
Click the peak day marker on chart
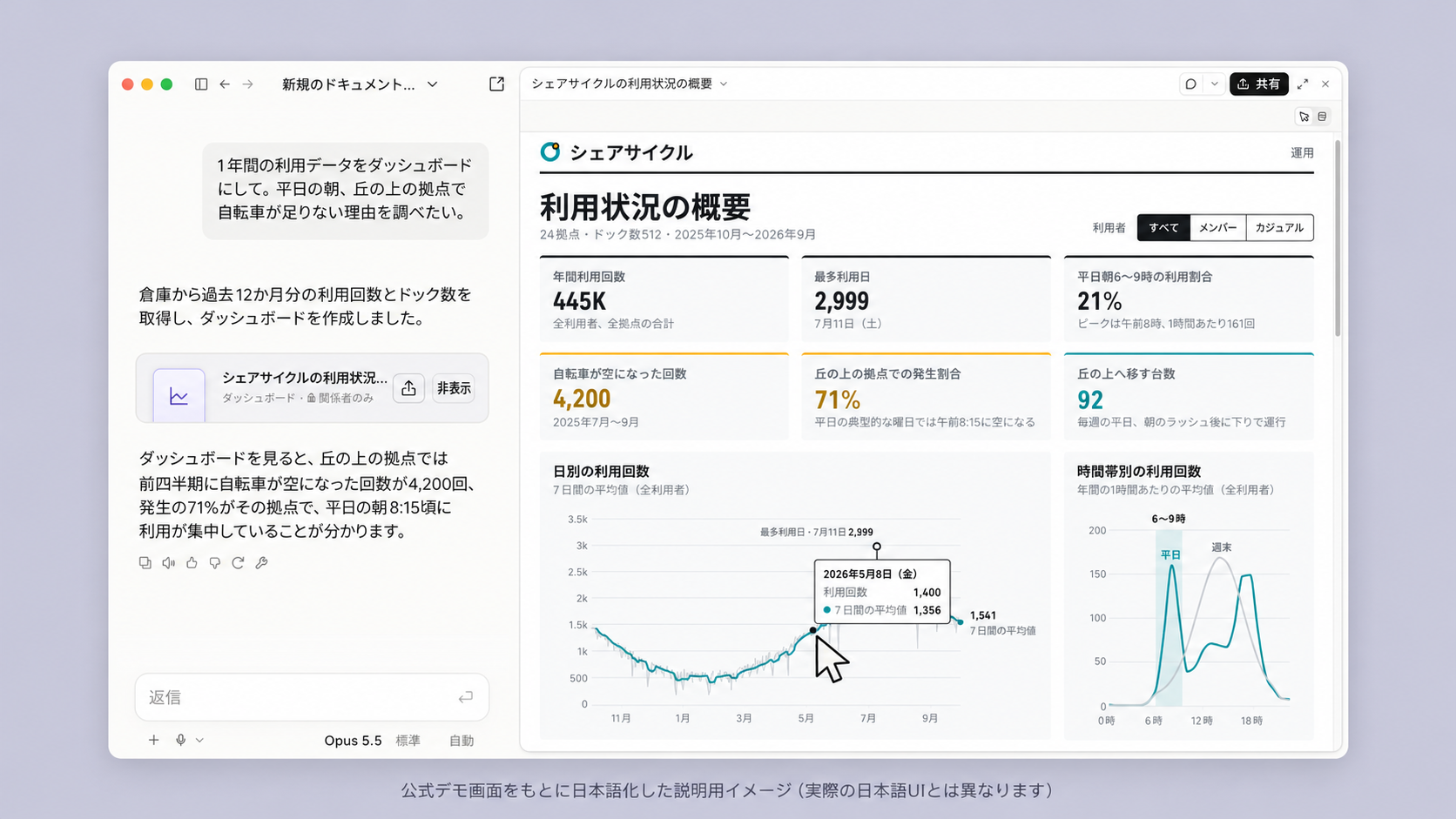[877, 547]
